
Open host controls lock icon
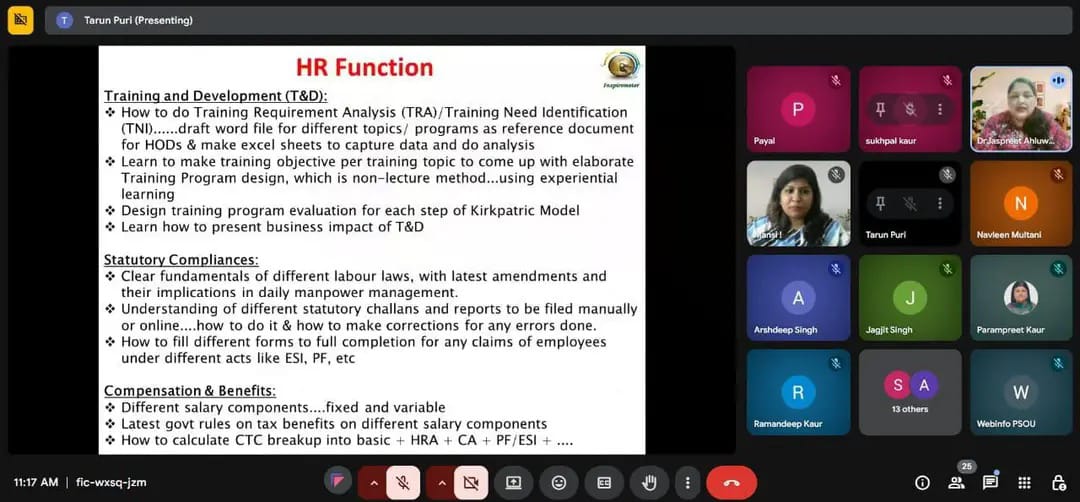coord(1058,482)
